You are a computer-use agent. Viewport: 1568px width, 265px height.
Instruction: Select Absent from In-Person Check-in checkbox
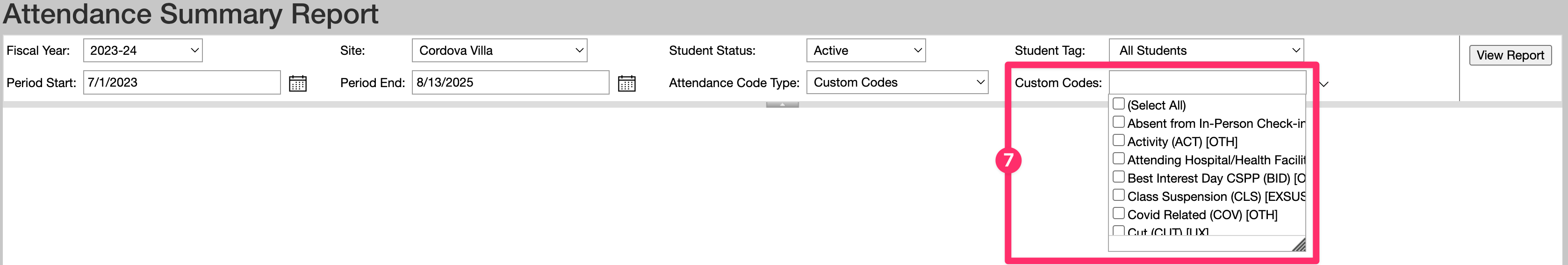click(1118, 122)
